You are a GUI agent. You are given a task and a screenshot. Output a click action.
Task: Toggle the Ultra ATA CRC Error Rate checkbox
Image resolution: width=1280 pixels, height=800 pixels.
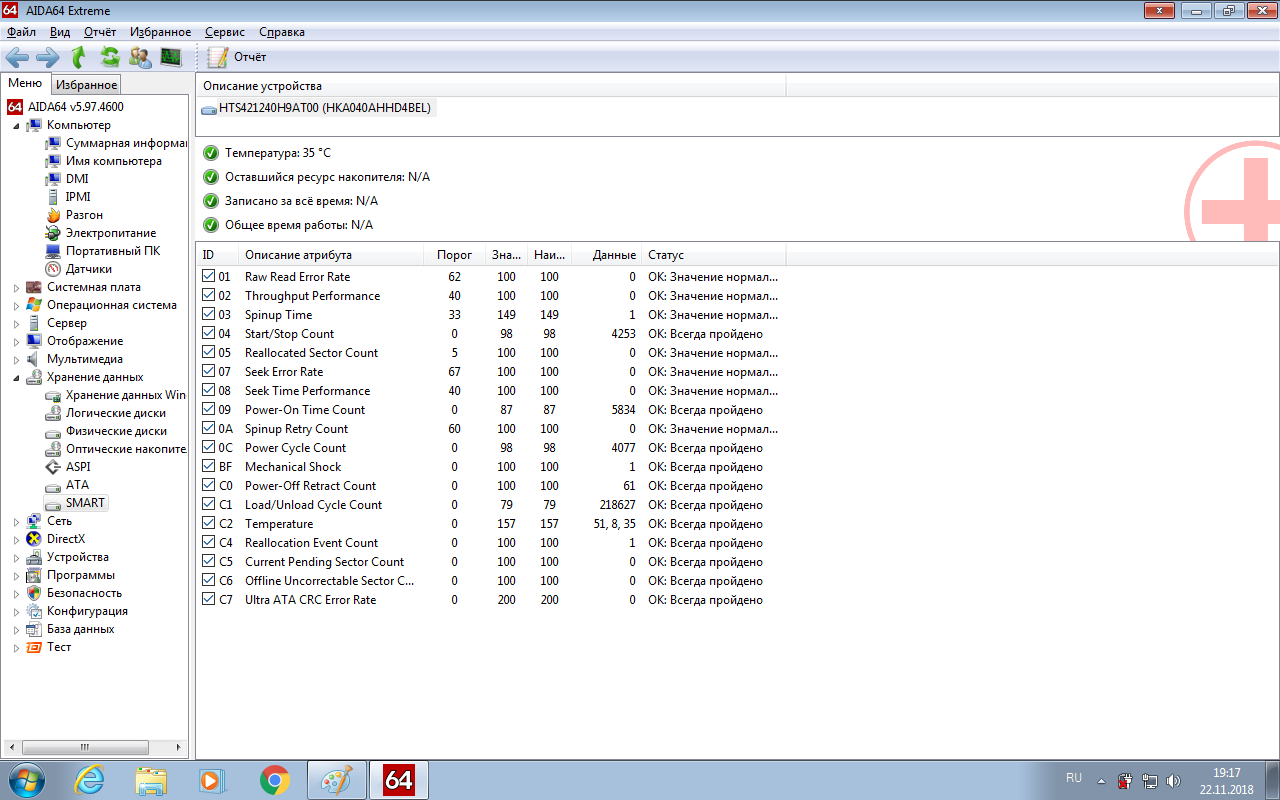pyautogui.click(x=208, y=599)
